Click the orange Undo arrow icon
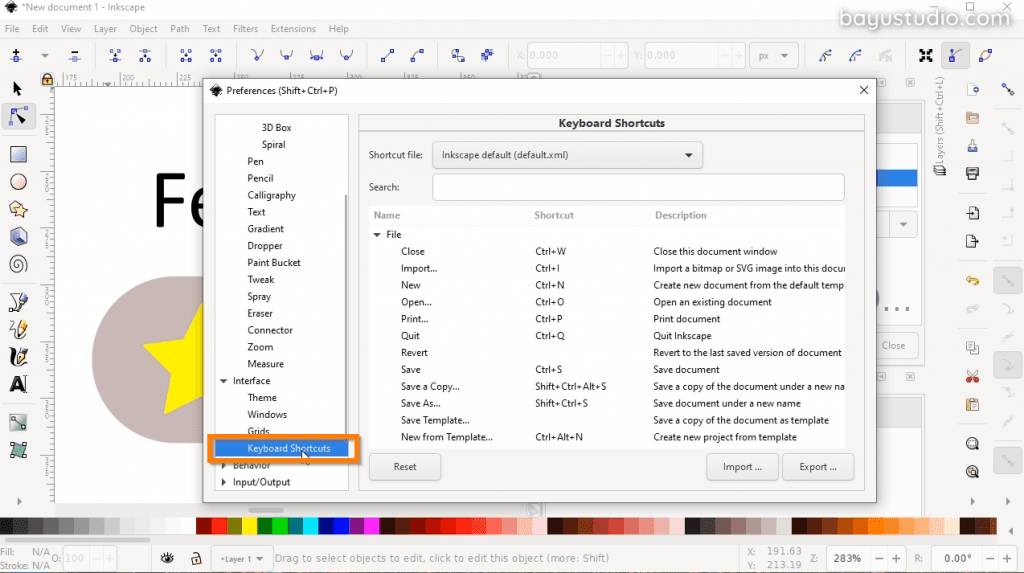 tap(972, 280)
